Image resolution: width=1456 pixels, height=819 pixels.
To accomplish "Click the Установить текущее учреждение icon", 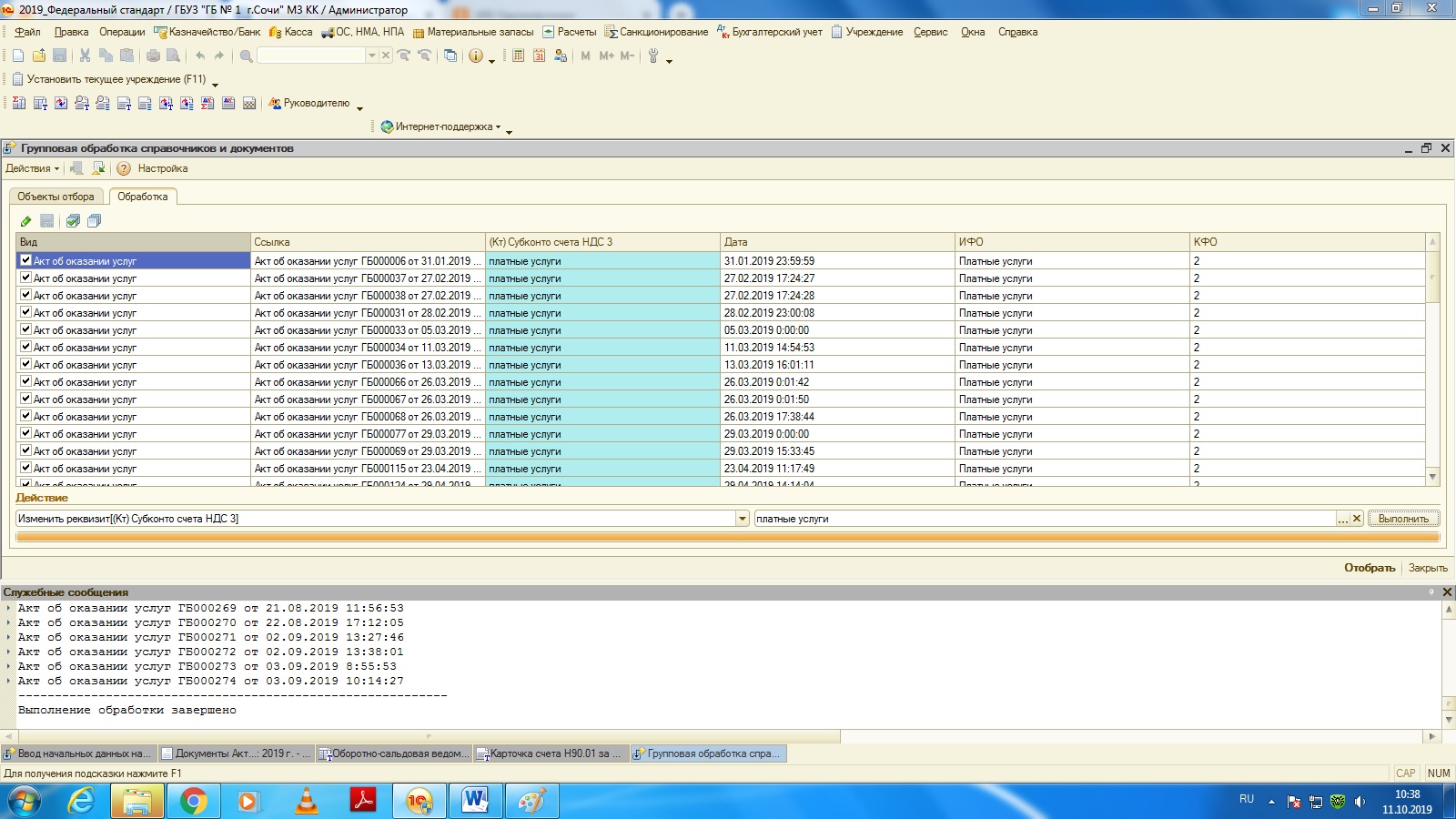I will click(x=17, y=79).
